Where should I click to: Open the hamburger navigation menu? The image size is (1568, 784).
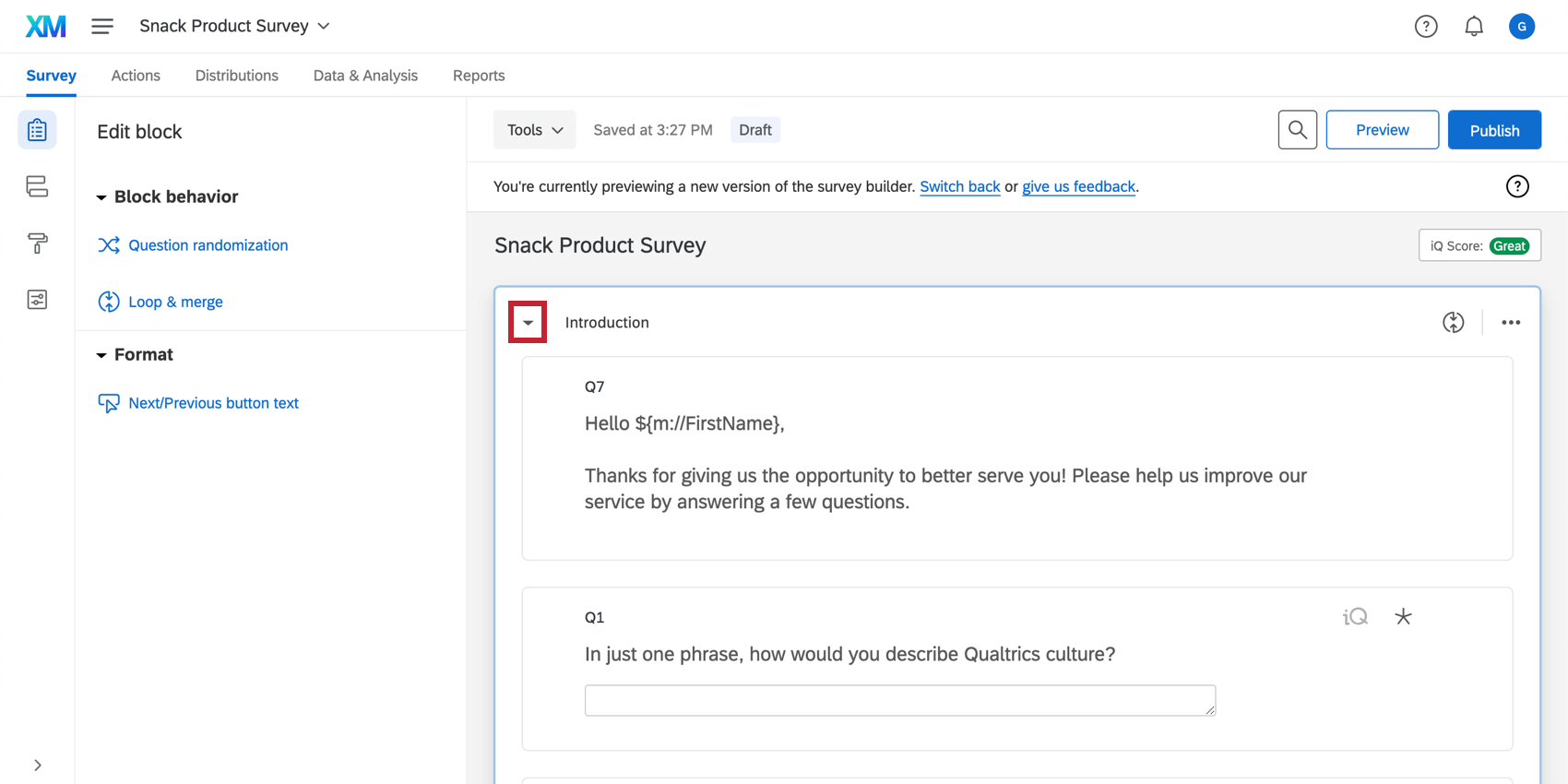[102, 26]
